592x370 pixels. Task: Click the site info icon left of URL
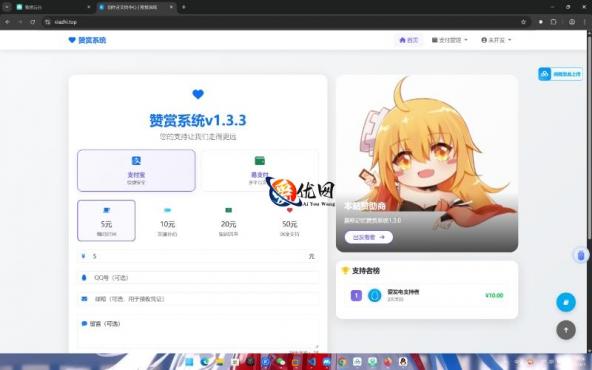(x=48, y=22)
